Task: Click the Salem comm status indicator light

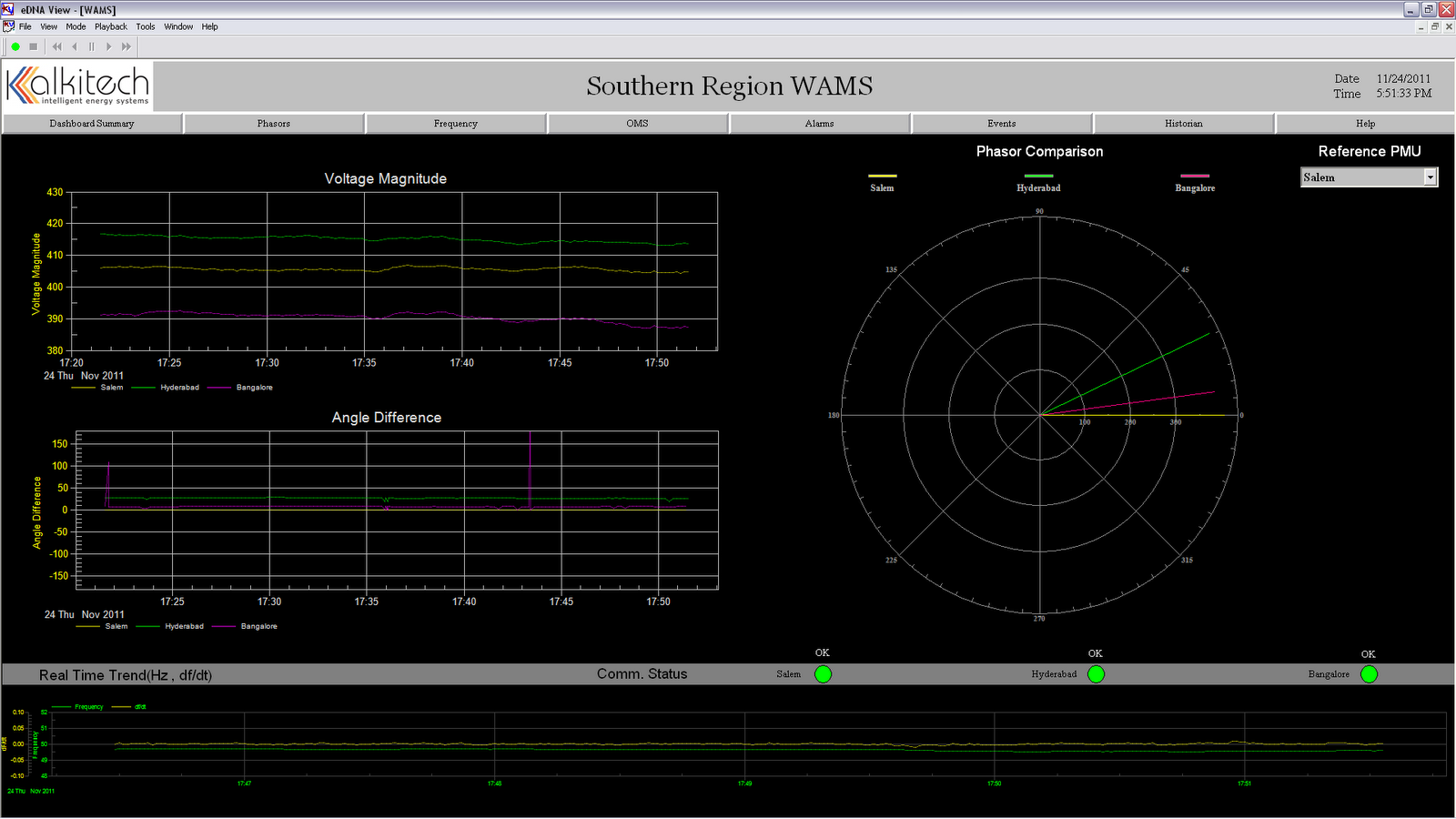Action: pyautogui.click(x=822, y=674)
